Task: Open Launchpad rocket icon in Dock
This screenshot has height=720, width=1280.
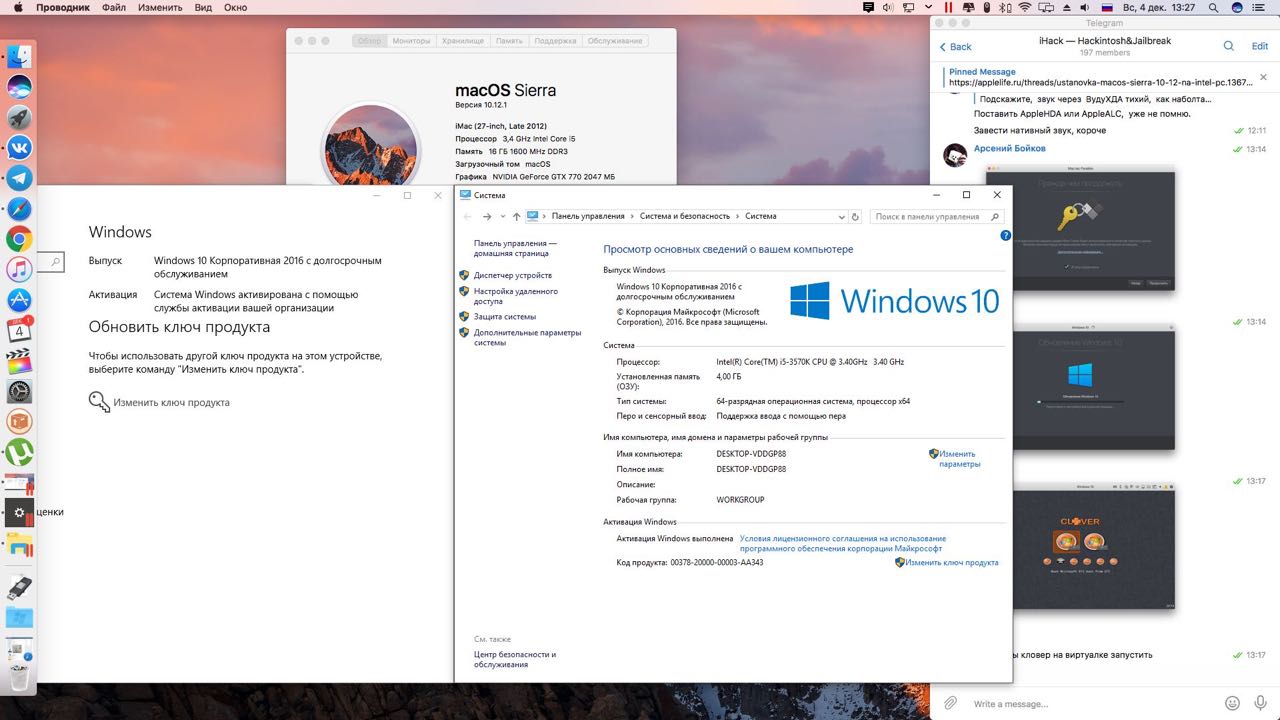Action: tap(20, 117)
